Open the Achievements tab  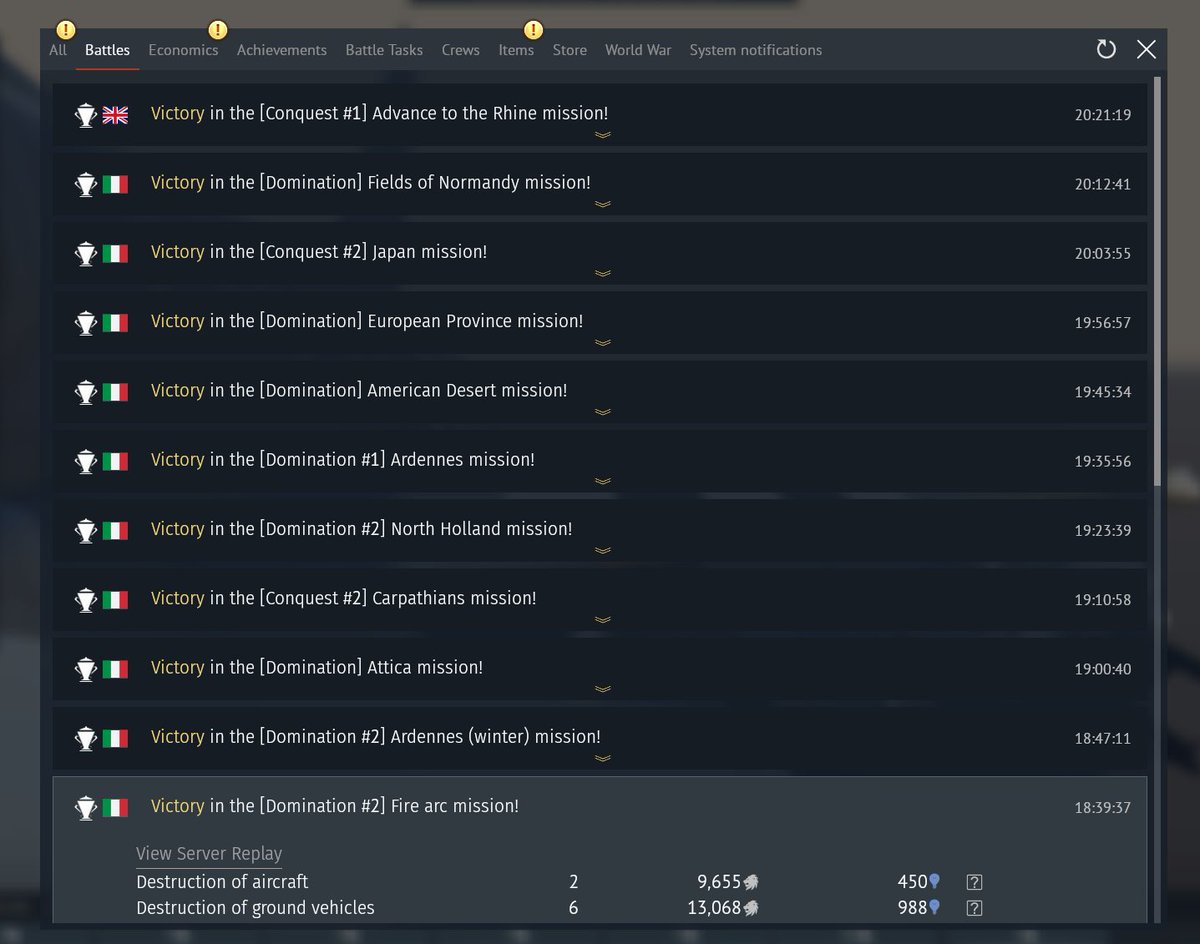pos(282,50)
